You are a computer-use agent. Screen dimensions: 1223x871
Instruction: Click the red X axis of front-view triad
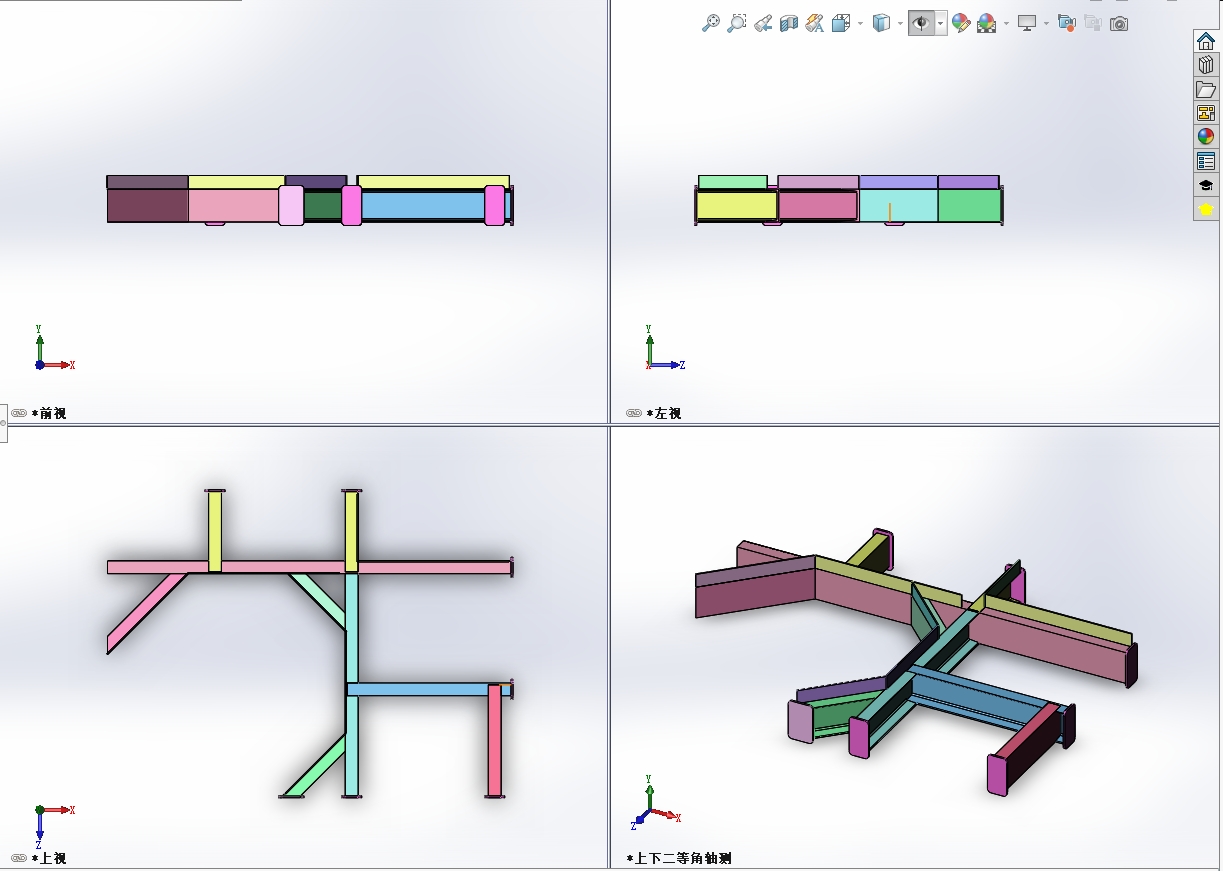(58, 365)
